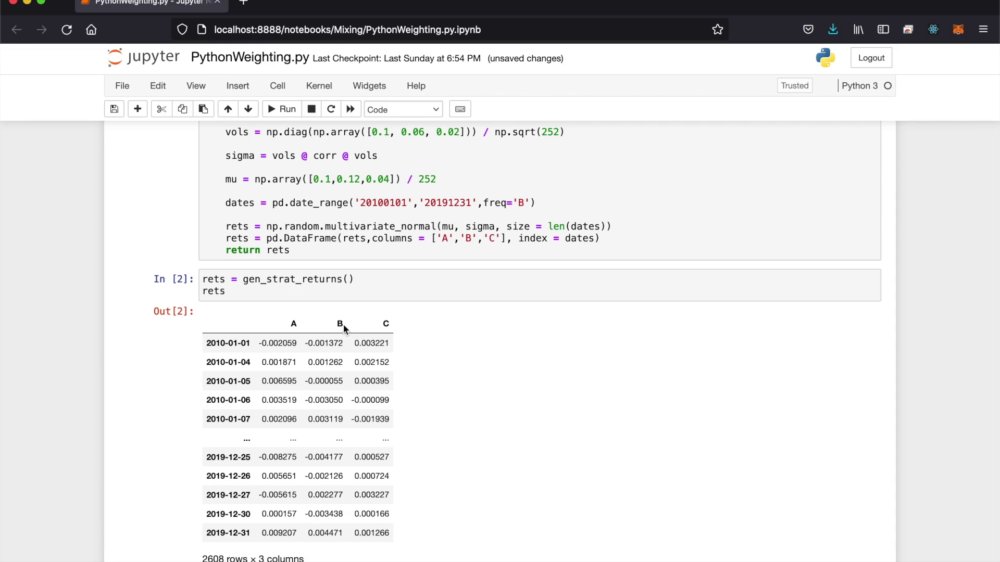Image resolution: width=1000 pixels, height=562 pixels.
Task: Click the Trusted notebook indicator
Action: [x=795, y=85]
